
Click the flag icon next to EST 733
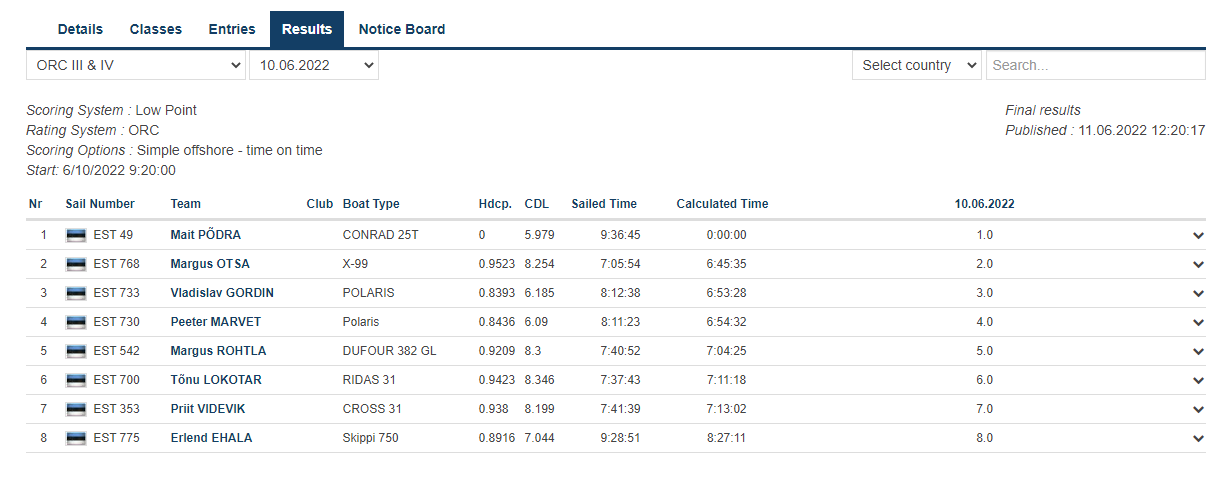pyautogui.click(x=76, y=293)
